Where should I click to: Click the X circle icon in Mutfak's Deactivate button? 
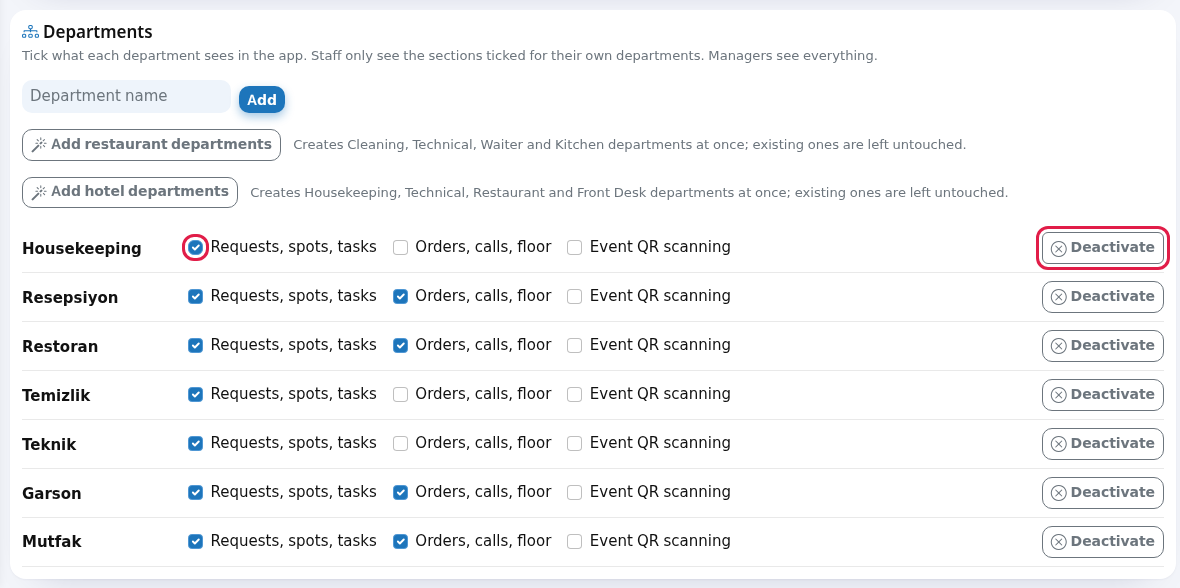[x=1058, y=542]
